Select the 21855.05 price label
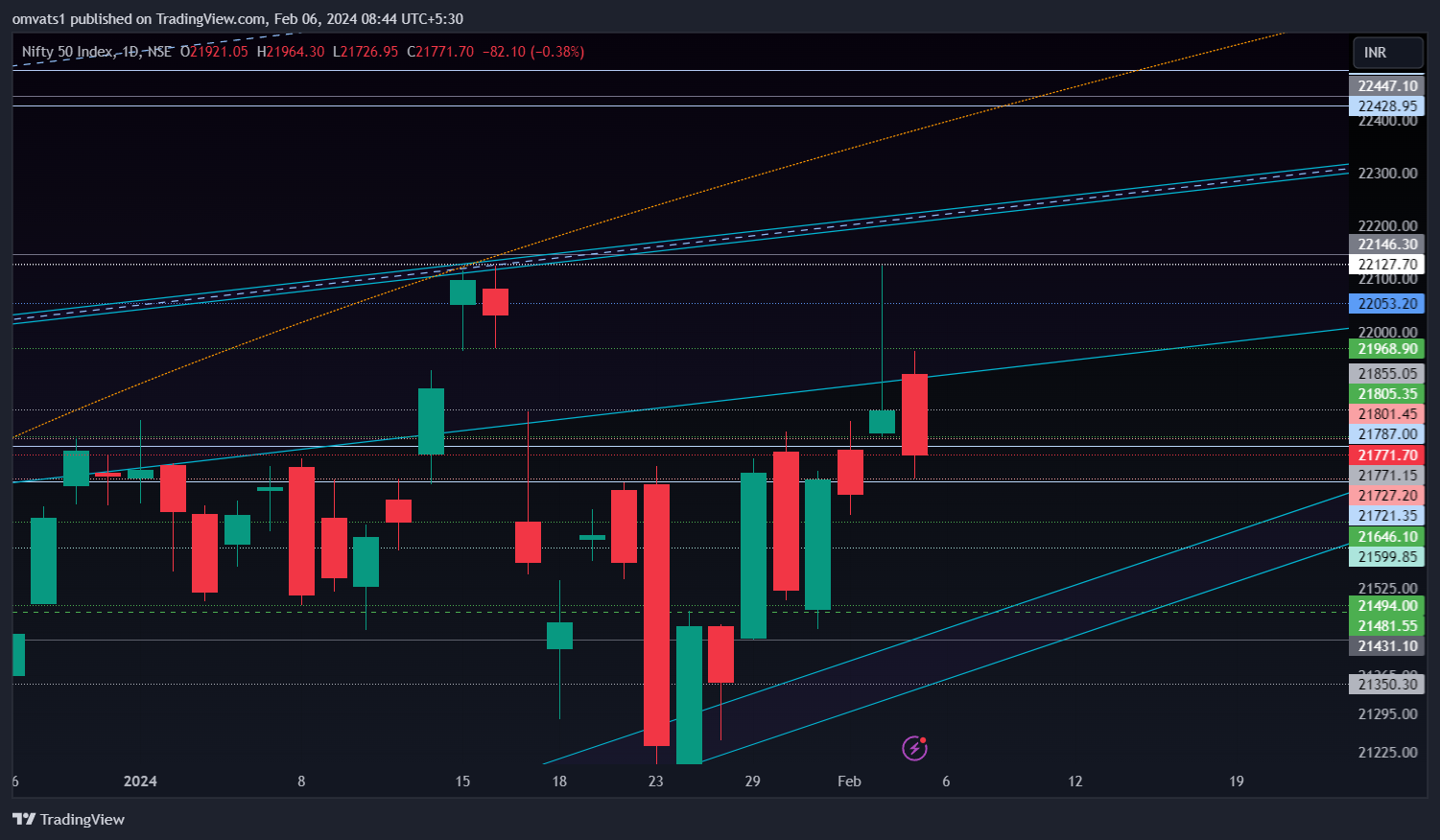 [x=1386, y=374]
